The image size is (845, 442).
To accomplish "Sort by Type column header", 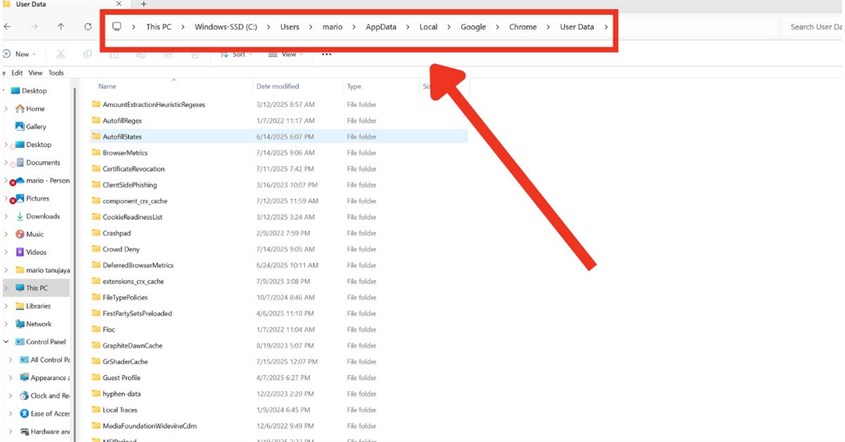I will [354, 86].
